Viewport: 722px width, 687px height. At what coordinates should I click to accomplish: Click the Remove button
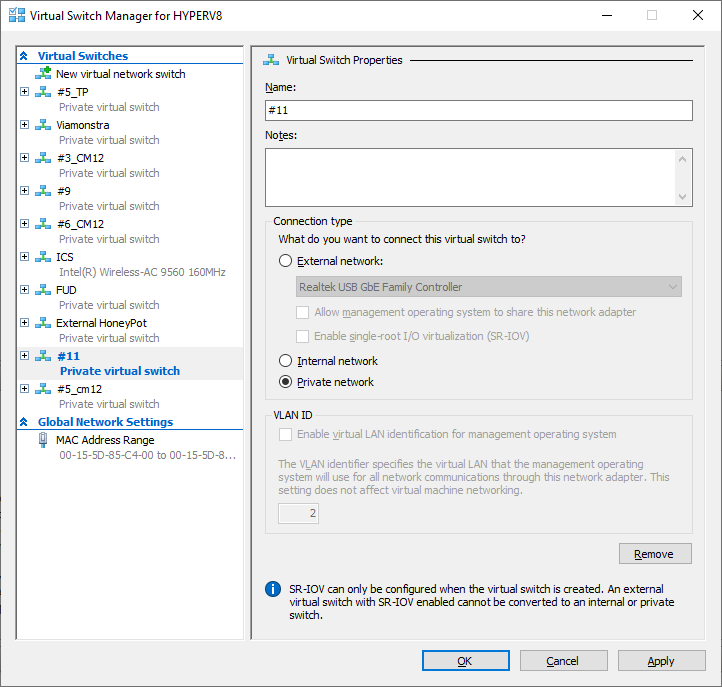coord(655,553)
